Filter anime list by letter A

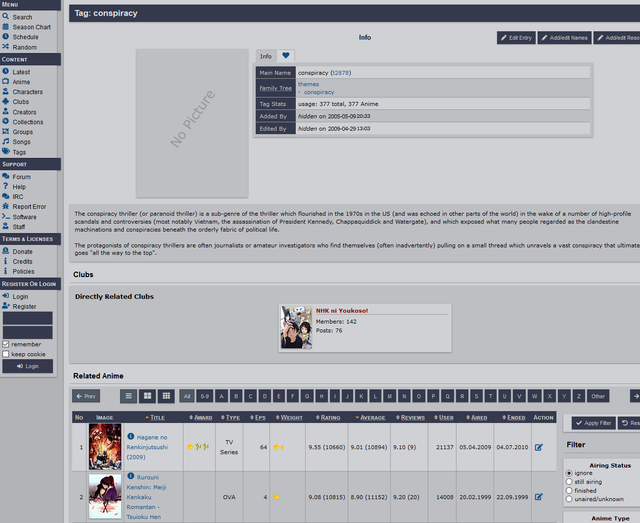(x=222, y=396)
